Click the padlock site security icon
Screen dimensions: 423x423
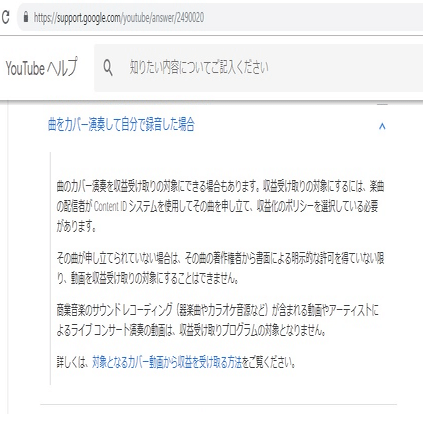tap(26, 17)
